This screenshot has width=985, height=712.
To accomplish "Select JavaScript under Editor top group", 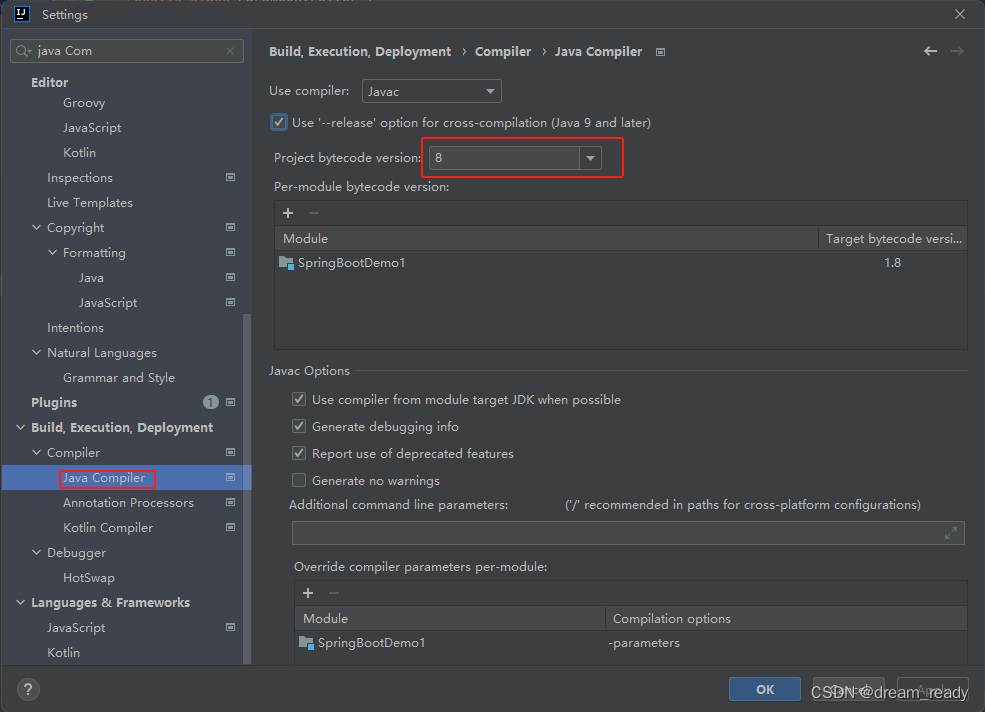I will 92,128.
